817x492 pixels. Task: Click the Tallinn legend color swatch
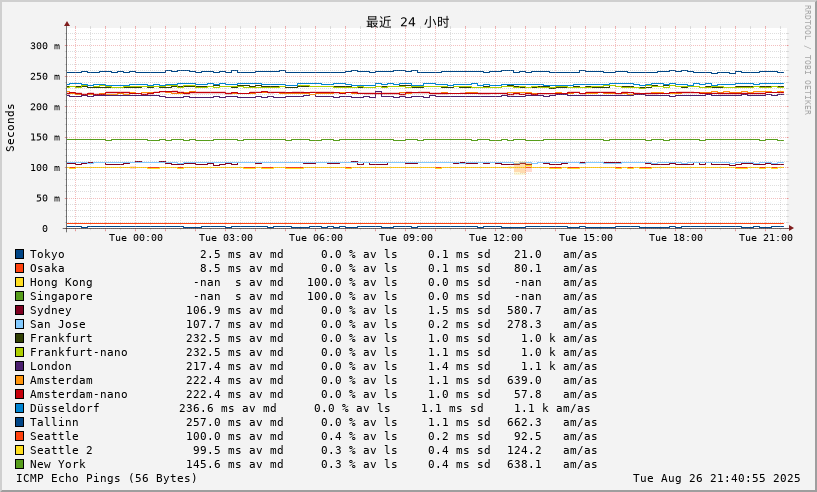click(19, 423)
